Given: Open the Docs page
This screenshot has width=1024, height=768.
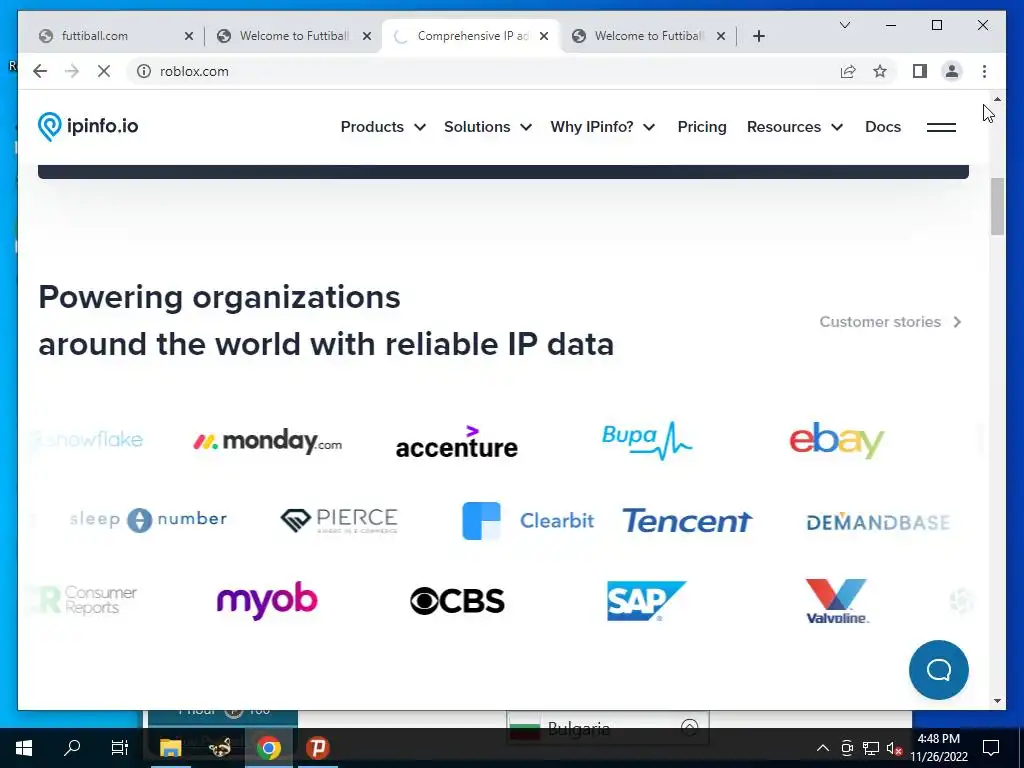Looking at the screenshot, I should 882,127.
